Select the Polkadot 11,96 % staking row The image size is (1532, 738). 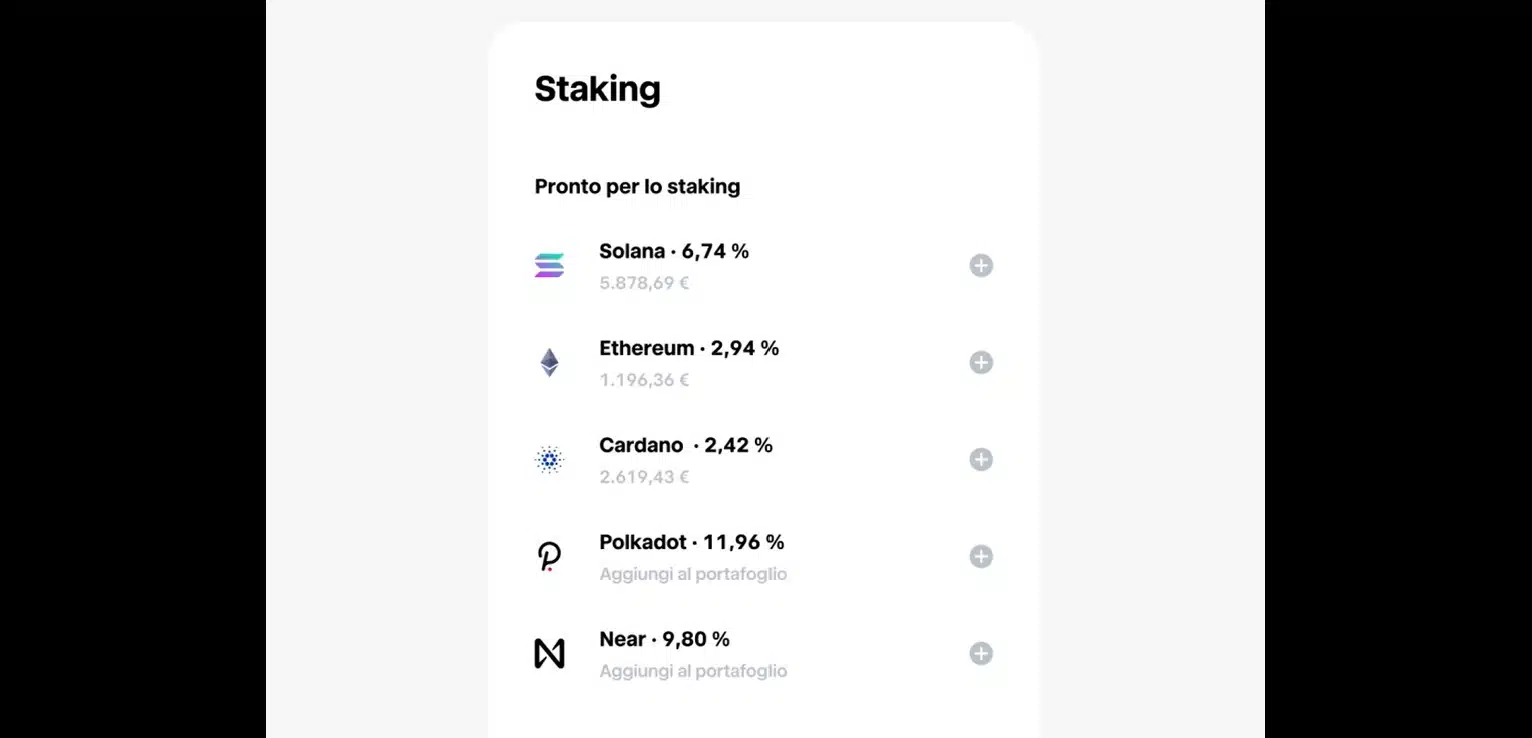click(x=691, y=542)
